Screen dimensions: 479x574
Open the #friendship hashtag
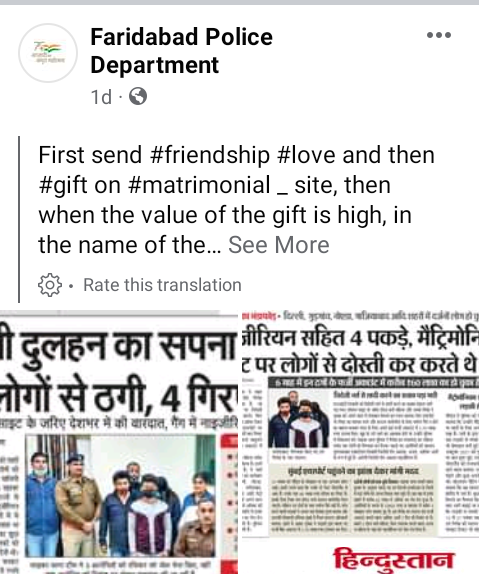click(210, 155)
